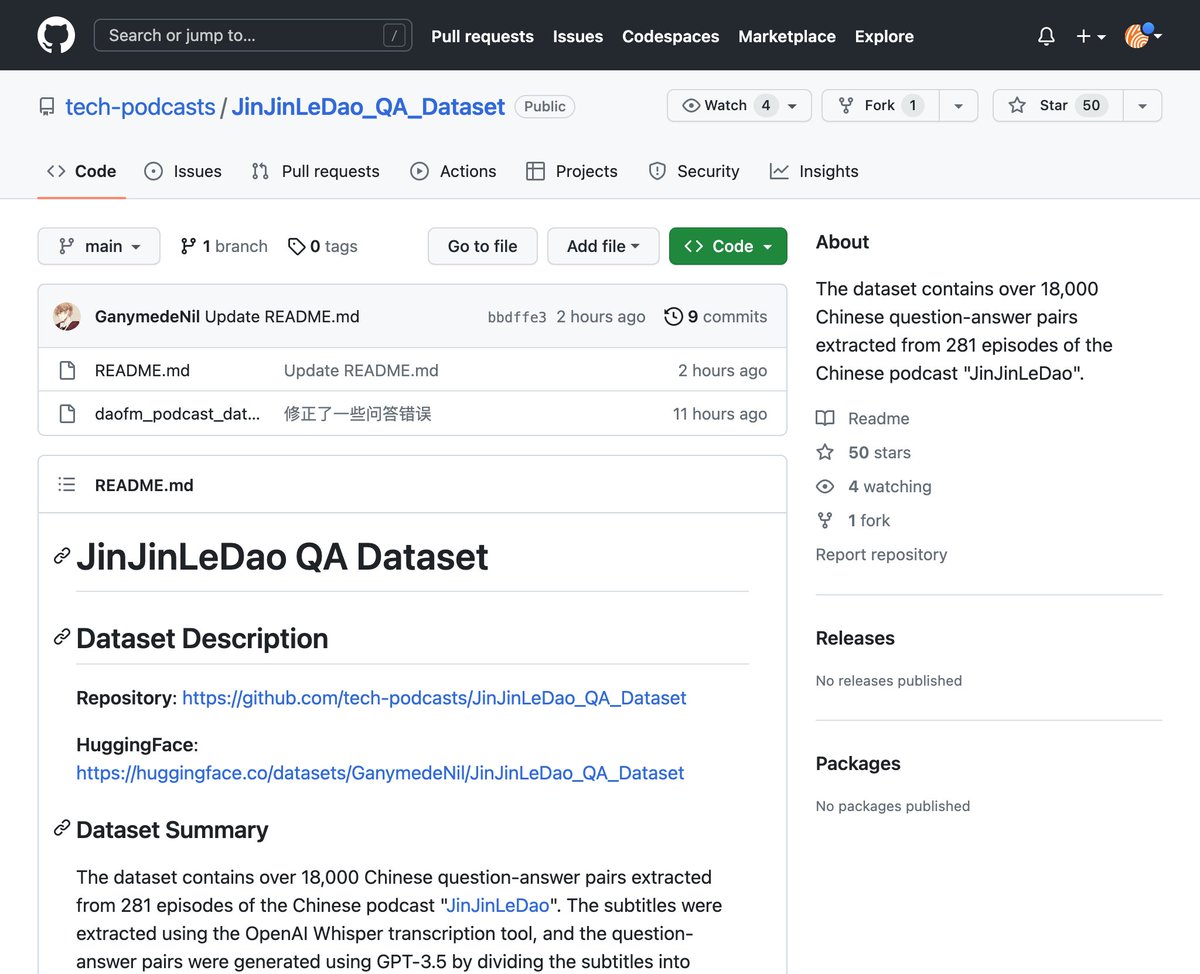Open the Releases heading link
The width and height of the screenshot is (1200, 974).
[855, 638]
